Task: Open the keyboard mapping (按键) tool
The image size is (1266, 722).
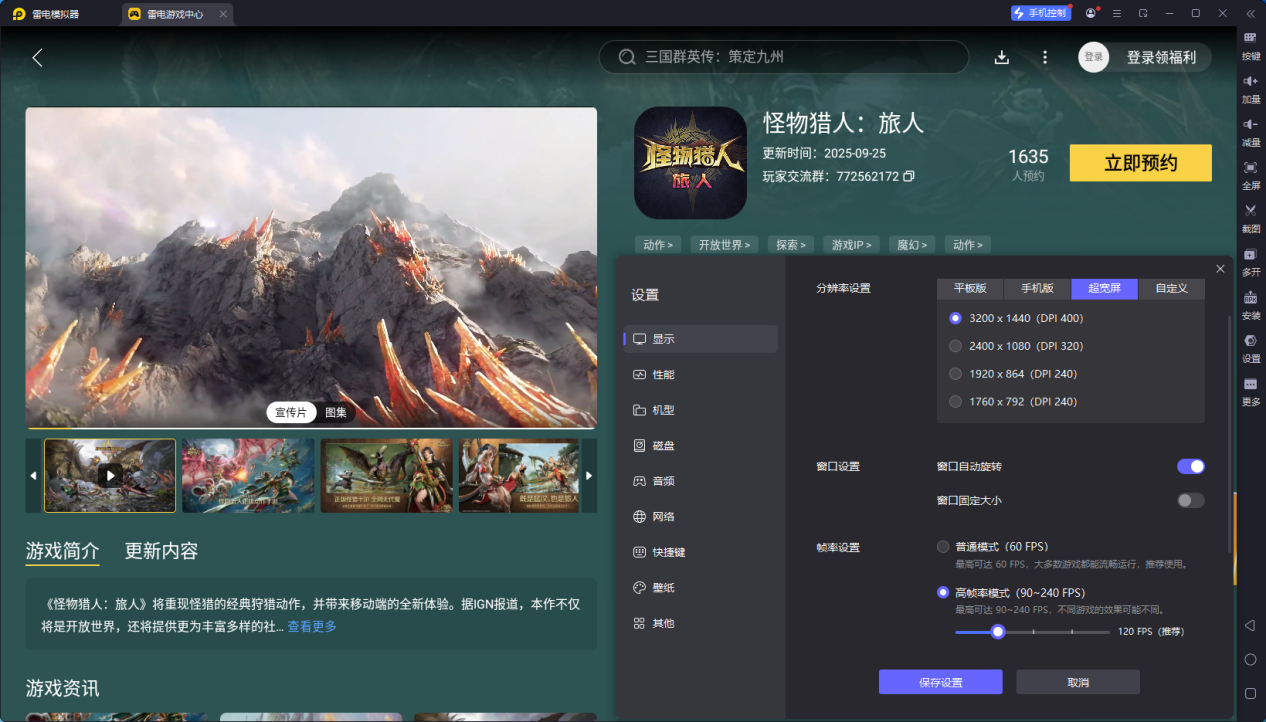Action: [1250, 38]
